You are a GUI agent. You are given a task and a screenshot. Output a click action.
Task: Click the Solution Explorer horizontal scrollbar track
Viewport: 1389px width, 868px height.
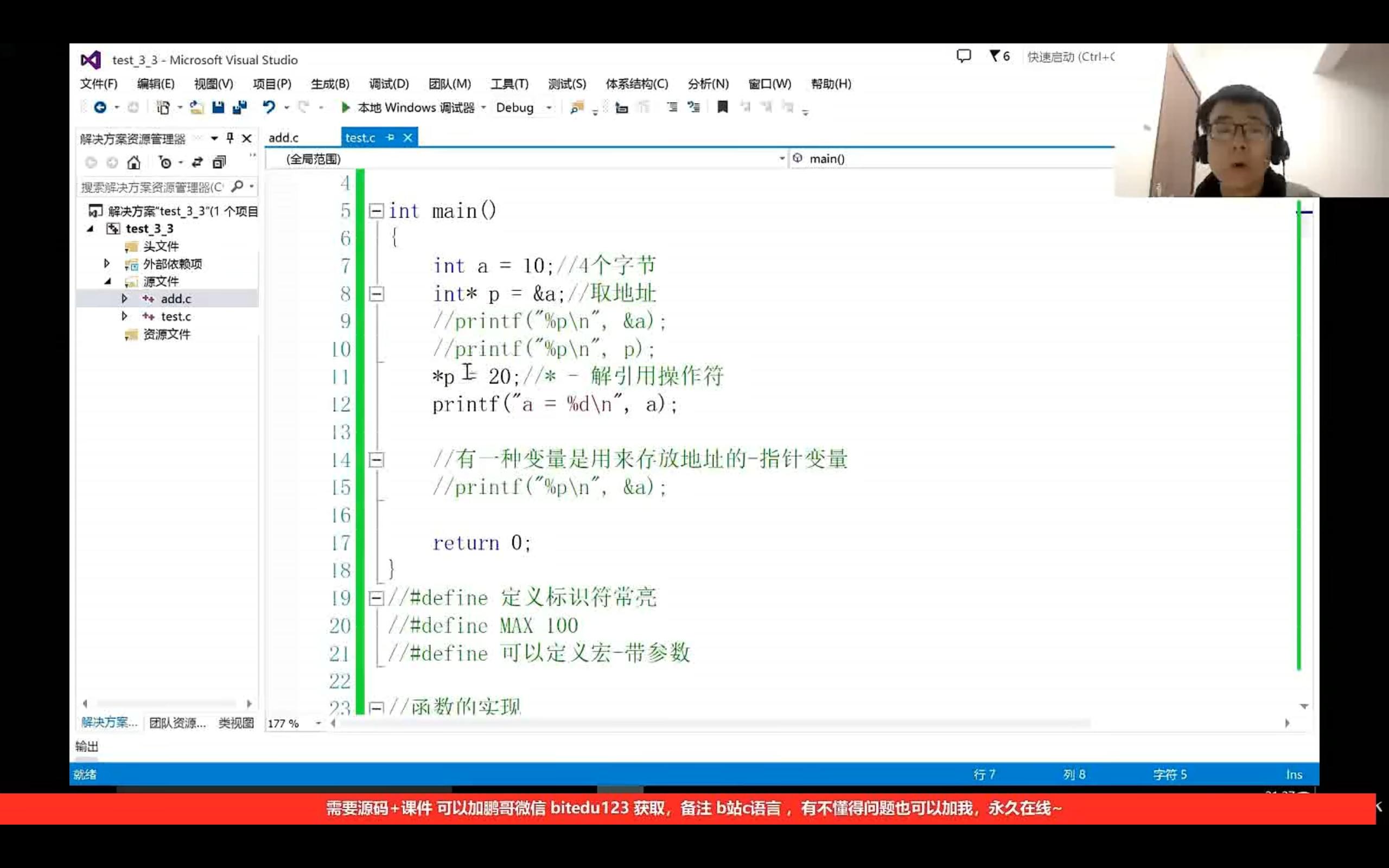167,703
